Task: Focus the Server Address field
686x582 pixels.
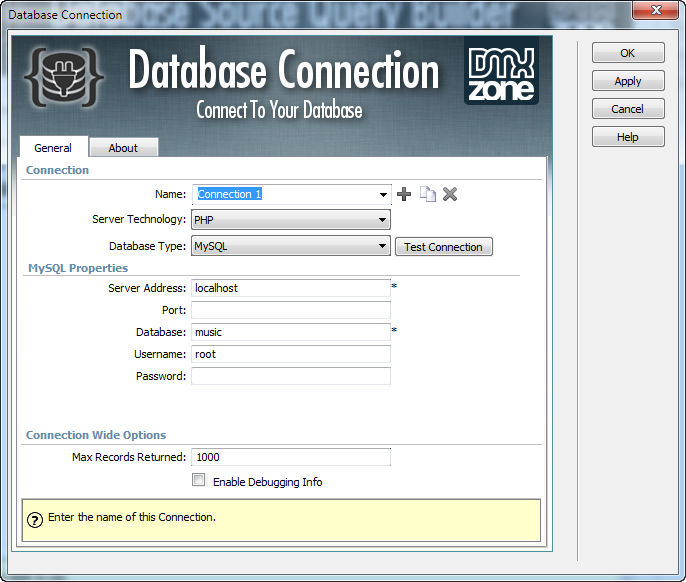Action: 291,288
